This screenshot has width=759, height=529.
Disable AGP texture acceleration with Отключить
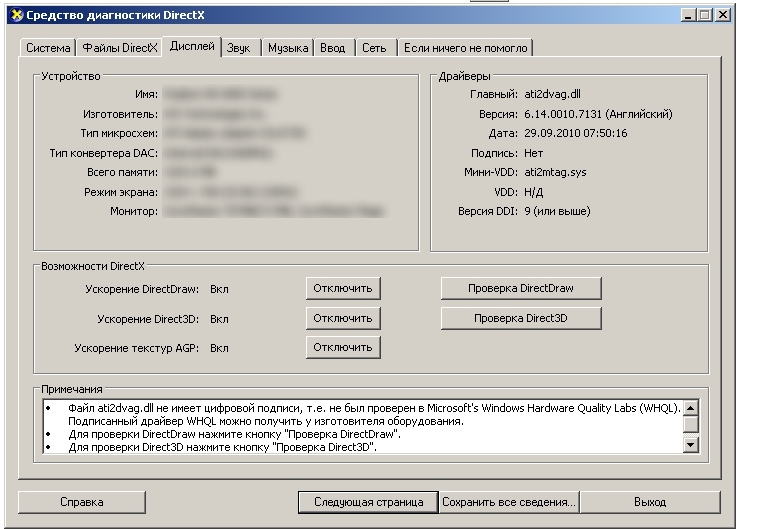[343, 348]
